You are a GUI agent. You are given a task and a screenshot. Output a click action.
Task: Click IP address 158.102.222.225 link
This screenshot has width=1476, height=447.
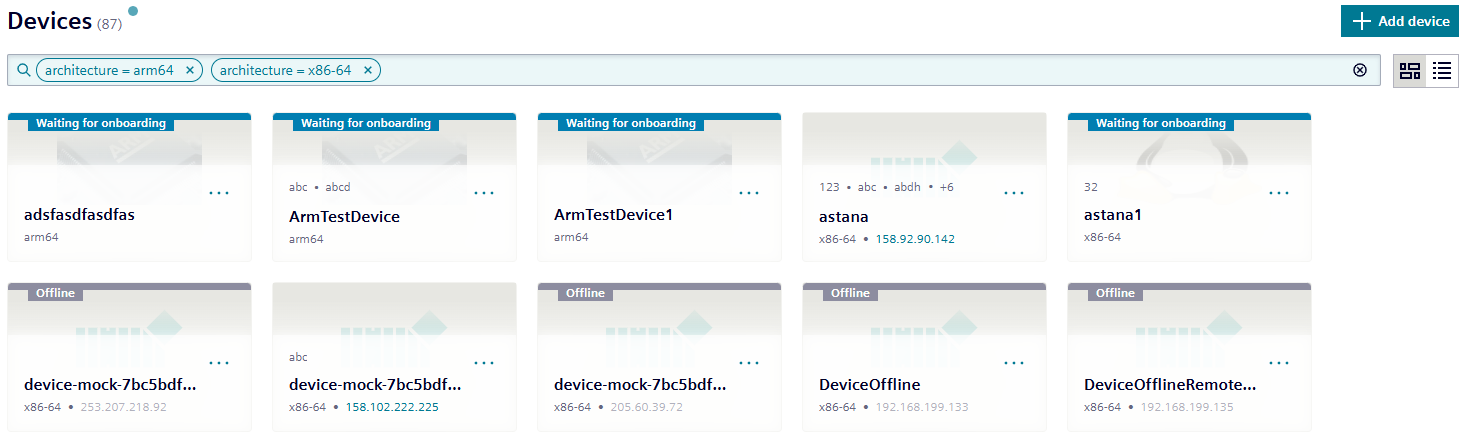392,407
